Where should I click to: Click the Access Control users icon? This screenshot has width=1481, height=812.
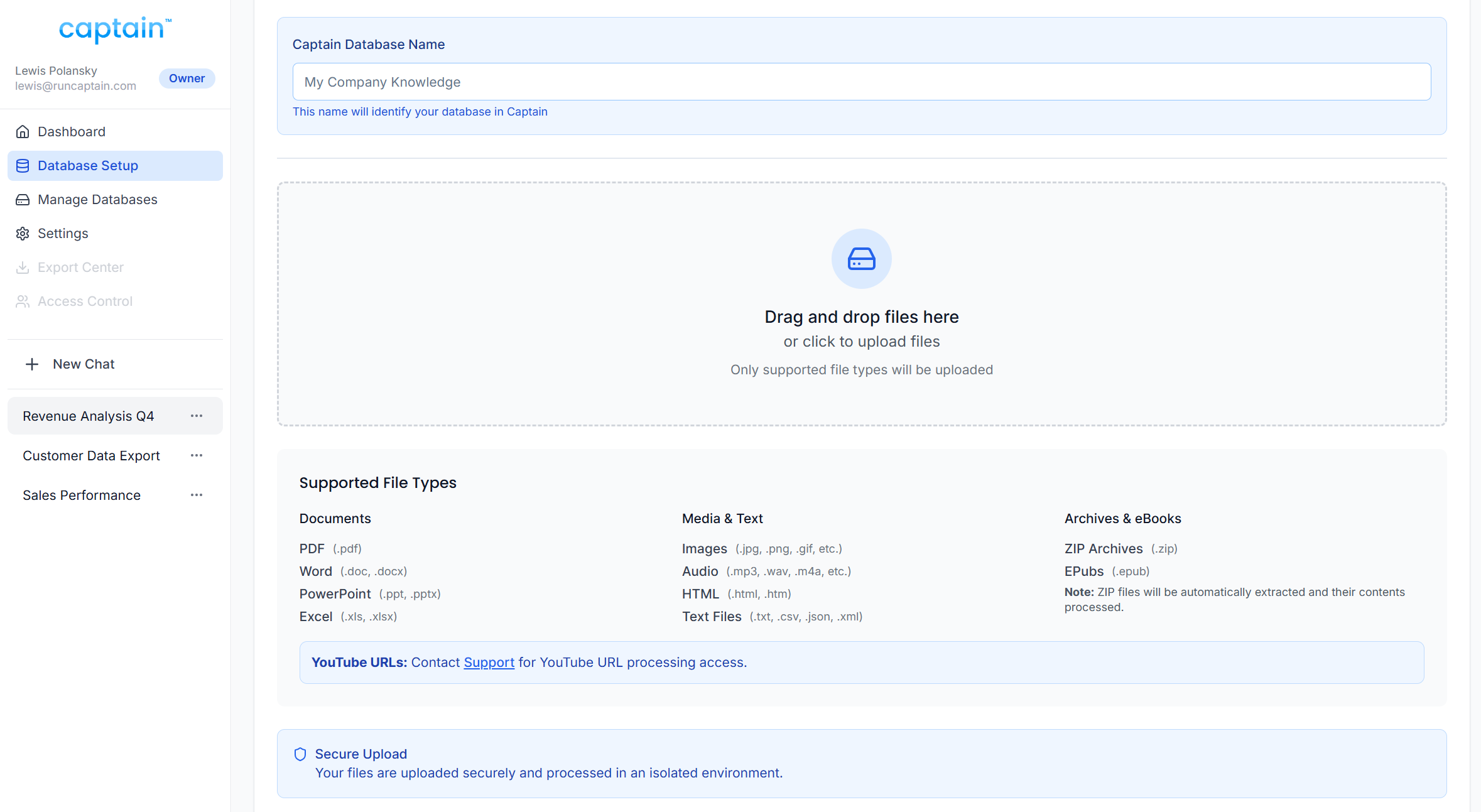(23, 301)
